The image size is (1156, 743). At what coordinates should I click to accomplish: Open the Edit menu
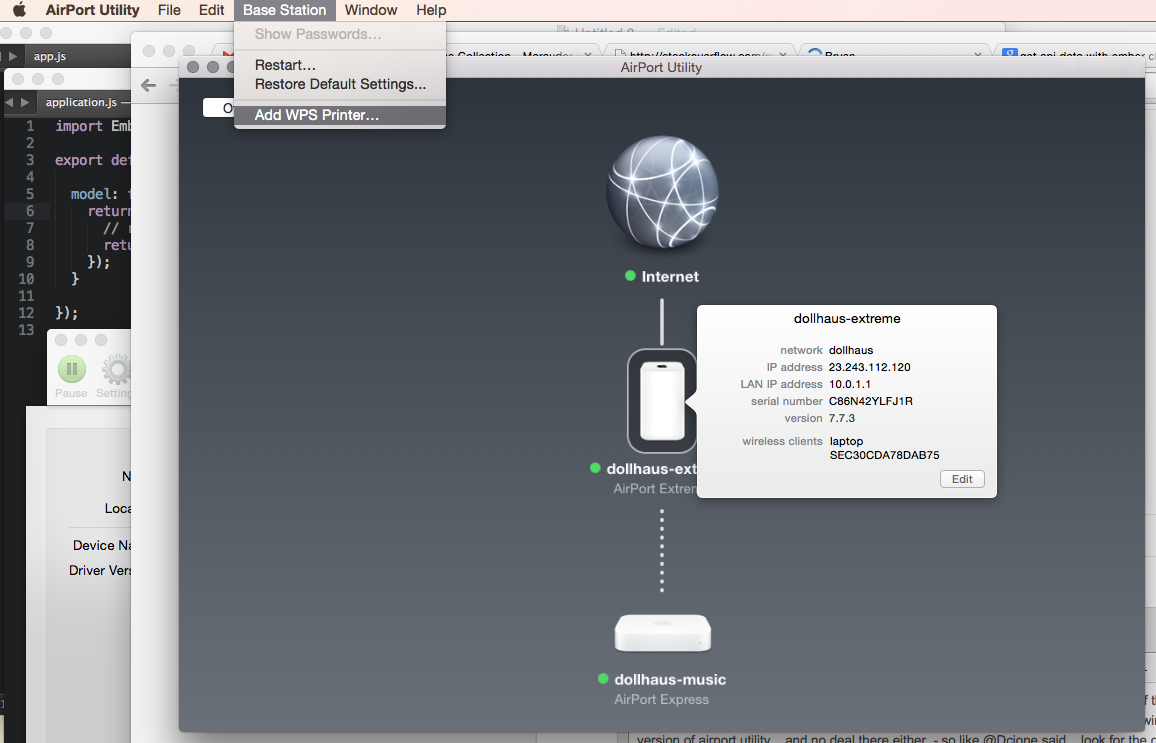click(x=211, y=10)
